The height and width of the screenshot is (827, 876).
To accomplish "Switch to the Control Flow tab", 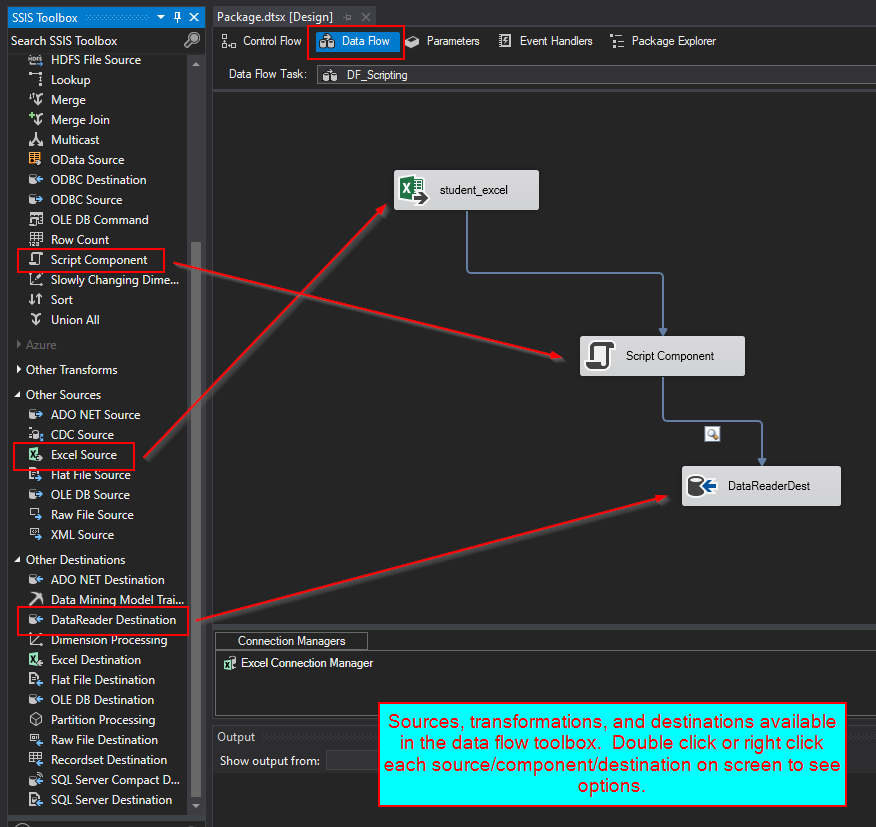I will coord(261,41).
